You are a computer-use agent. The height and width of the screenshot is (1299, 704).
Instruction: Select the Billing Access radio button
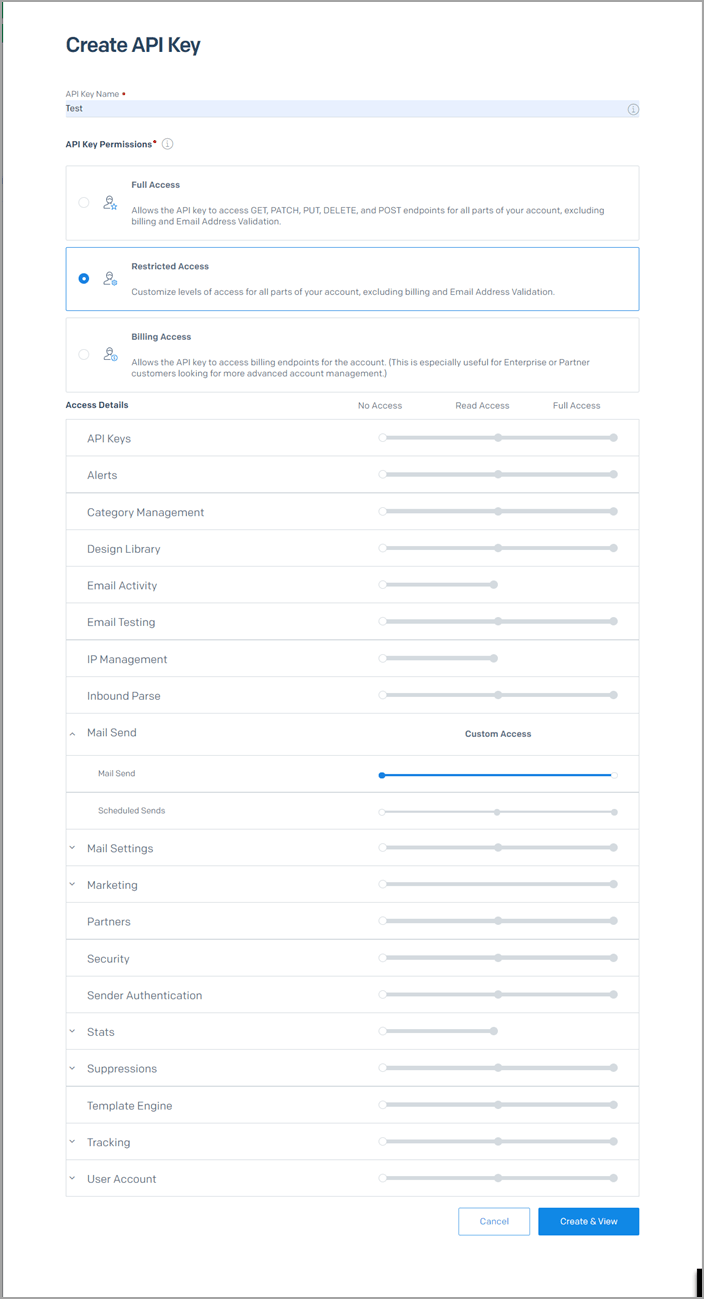pyautogui.click(x=84, y=354)
